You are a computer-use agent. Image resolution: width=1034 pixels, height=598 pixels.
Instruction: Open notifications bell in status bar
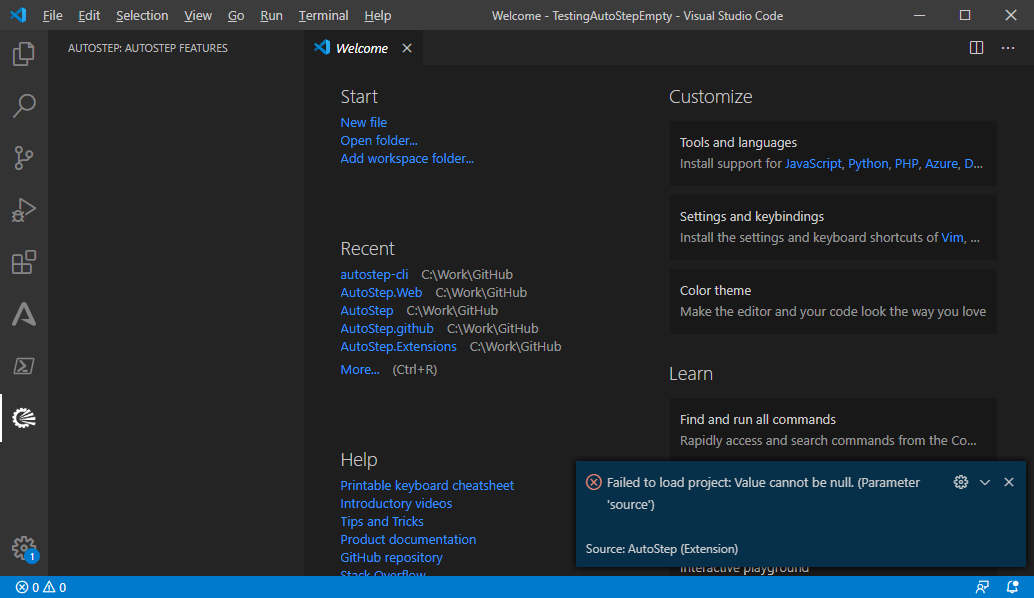pos(1012,587)
